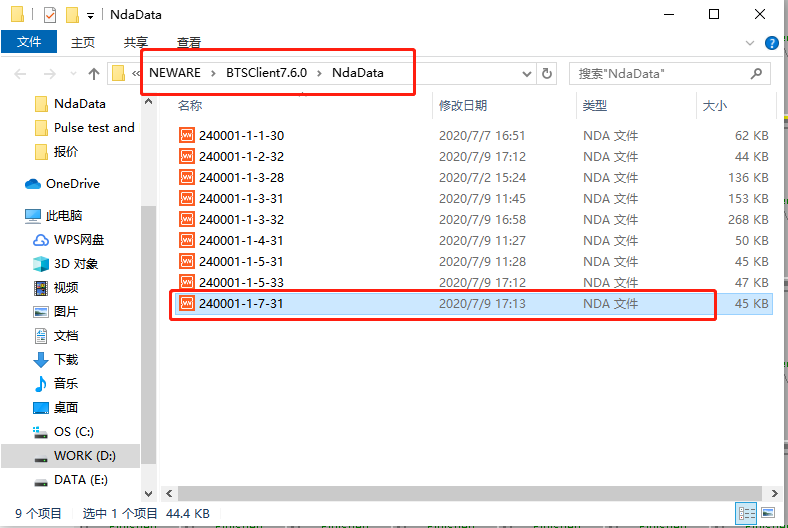Click navigation pane scroll down arrow
788x528 pixels.
(148, 493)
